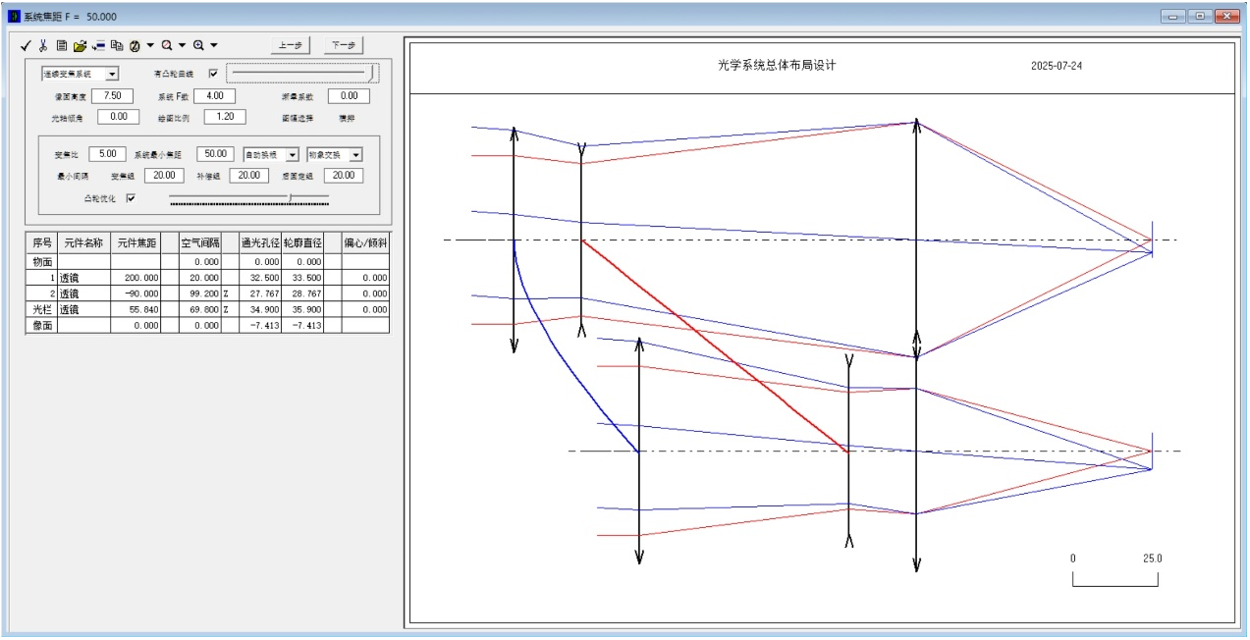Click the zoom in magnifier icon

tap(199, 45)
